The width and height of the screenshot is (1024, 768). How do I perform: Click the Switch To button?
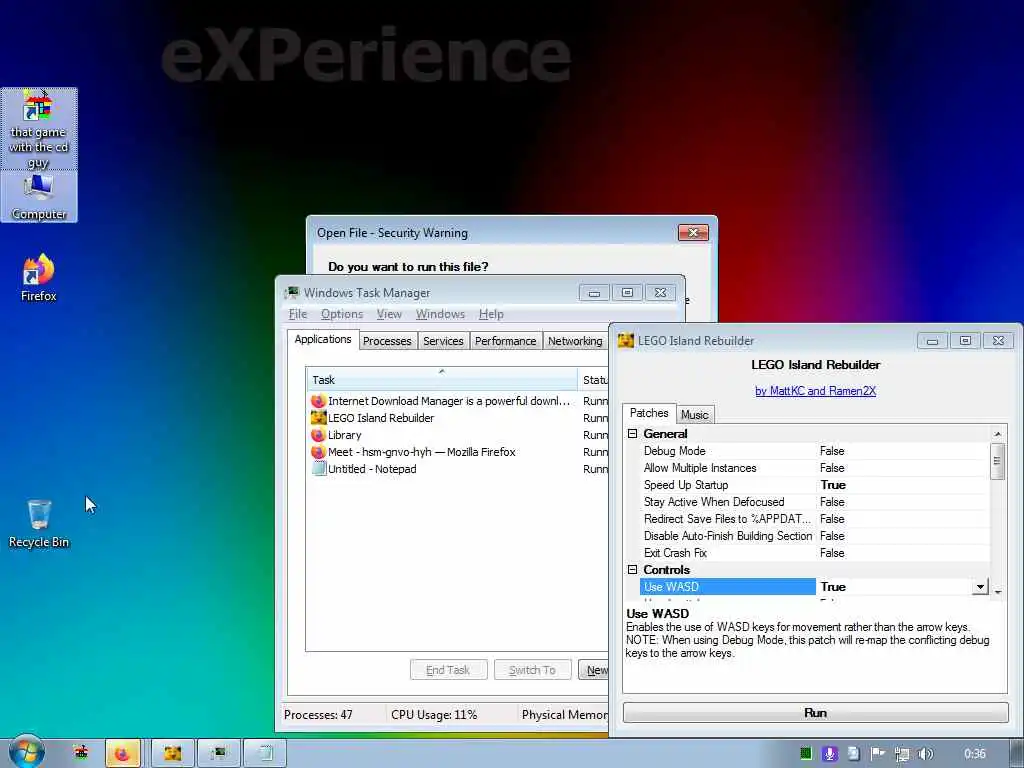pos(532,670)
